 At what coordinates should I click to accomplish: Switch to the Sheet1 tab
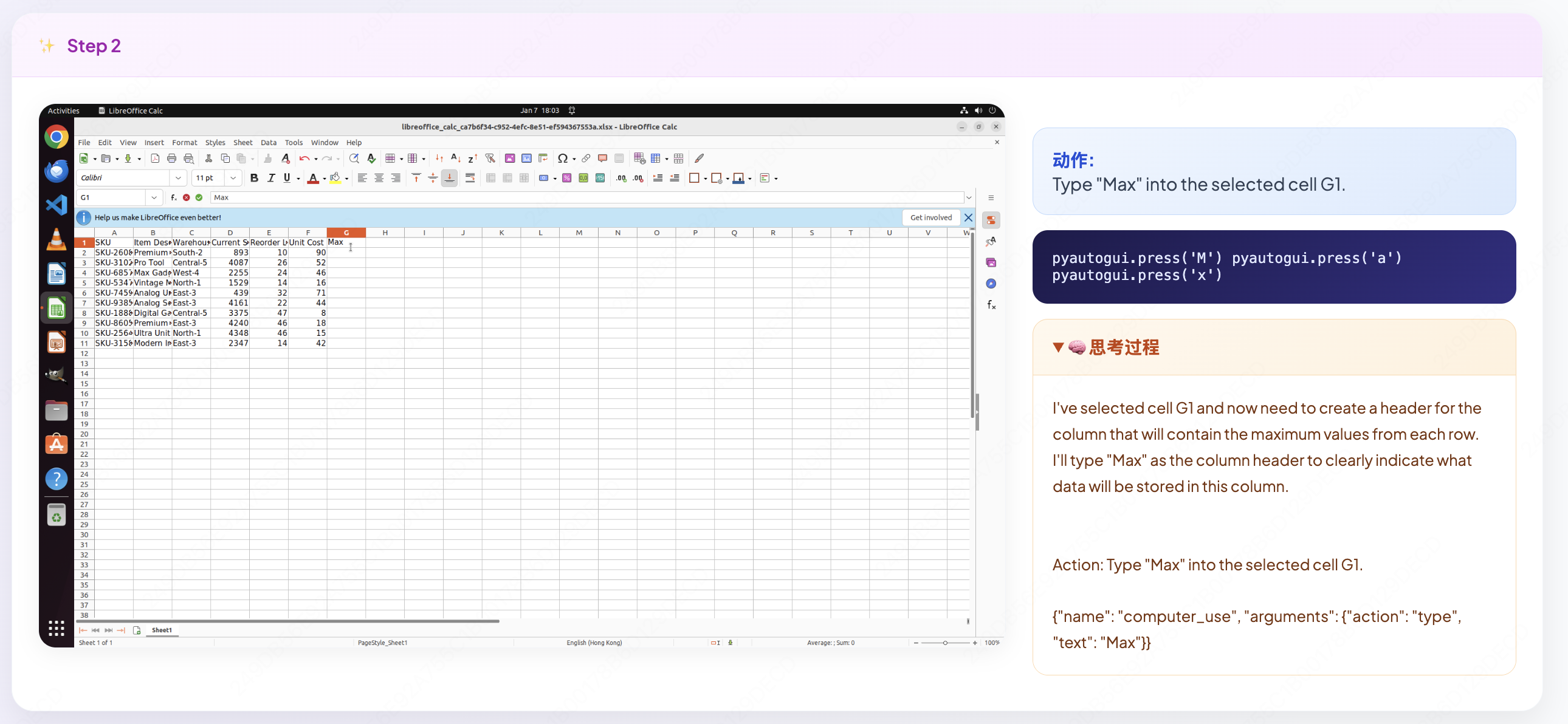click(x=161, y=630)
